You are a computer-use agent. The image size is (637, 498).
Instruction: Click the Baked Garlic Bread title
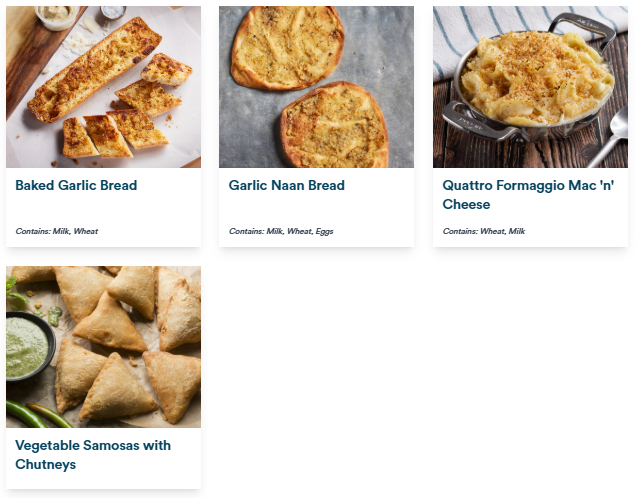pos(76,185)
